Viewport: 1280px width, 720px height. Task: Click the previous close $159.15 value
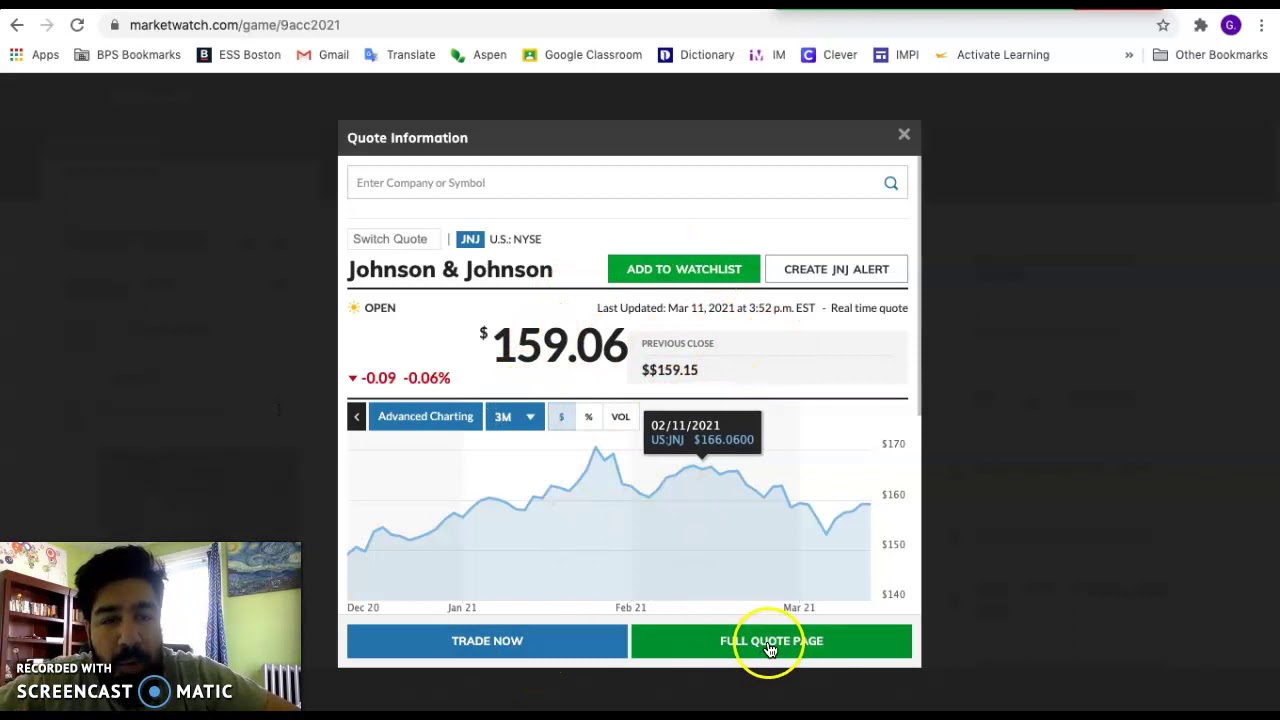[670, 370]
